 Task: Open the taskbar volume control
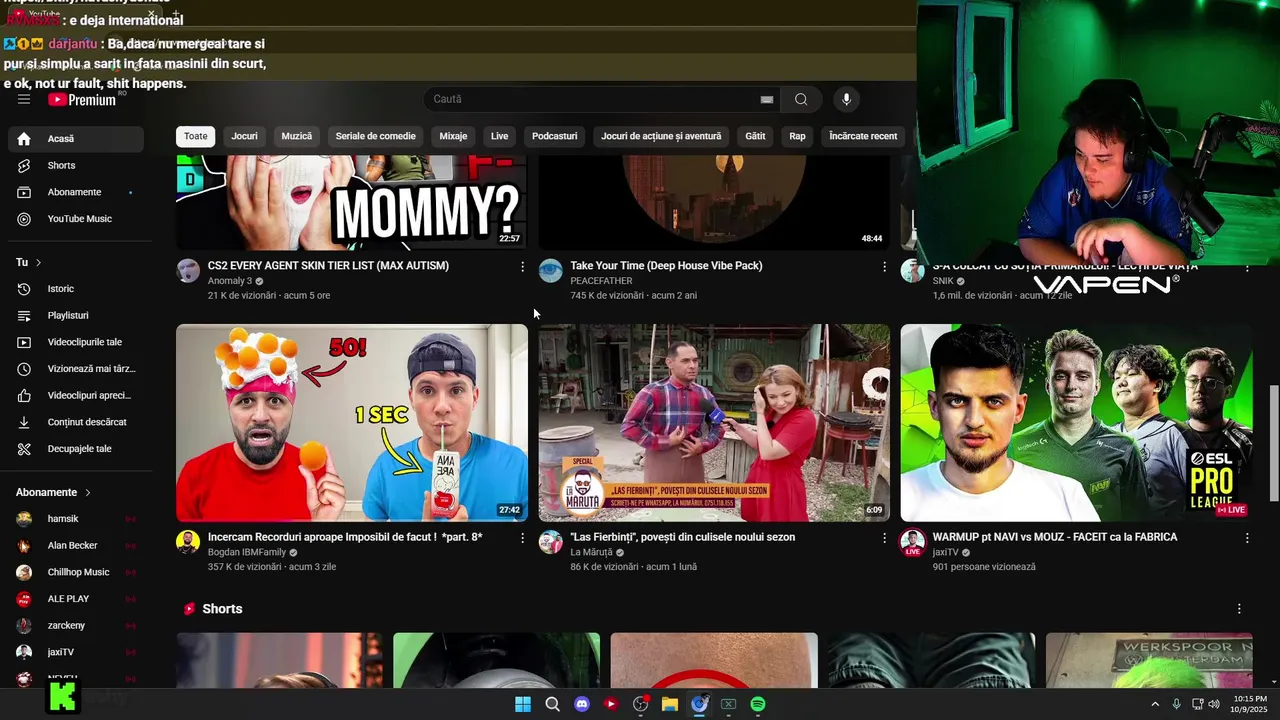click(1214, 704)
